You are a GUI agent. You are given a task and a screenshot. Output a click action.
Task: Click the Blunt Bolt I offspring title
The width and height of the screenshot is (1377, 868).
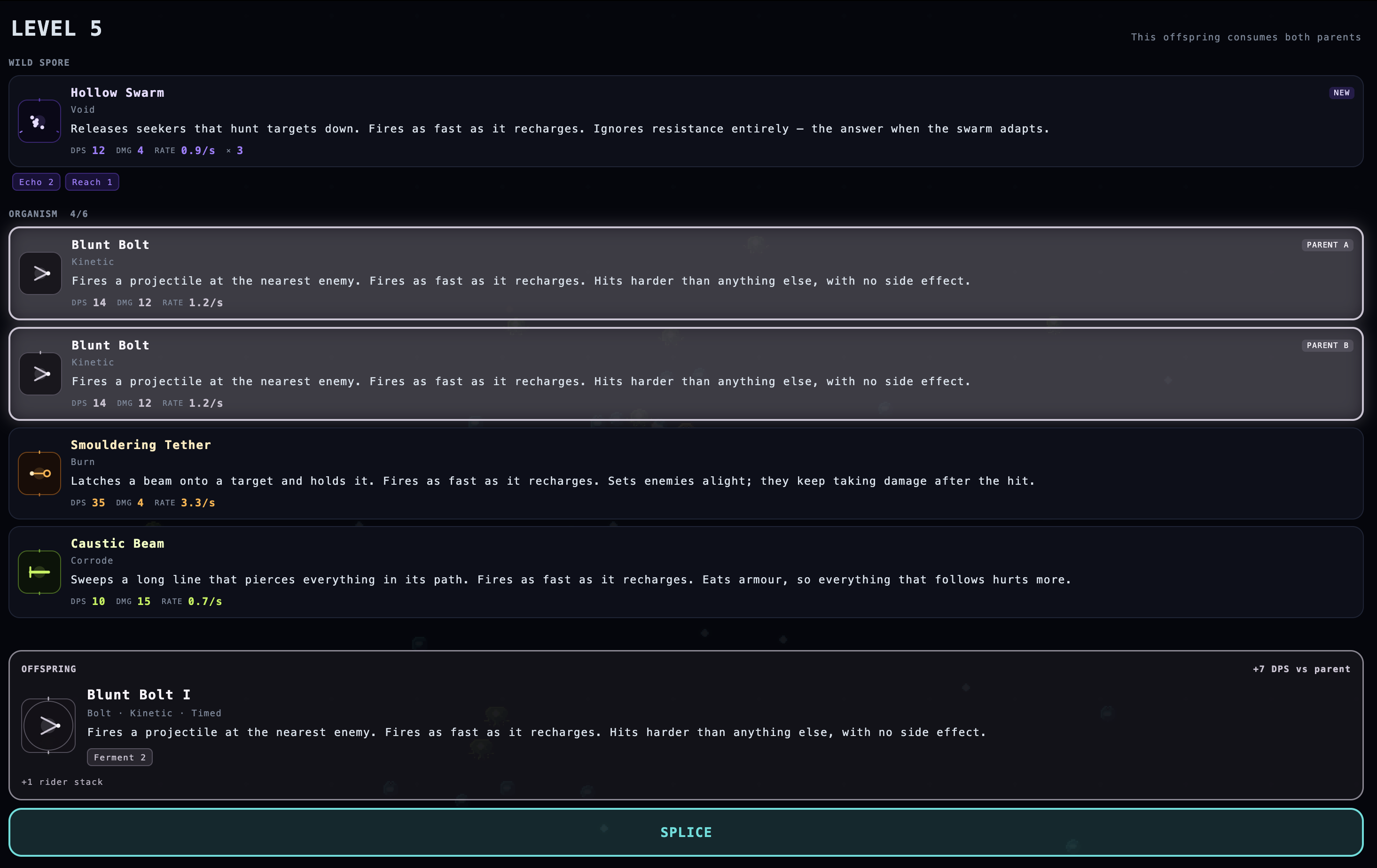[x=138, y=694]
